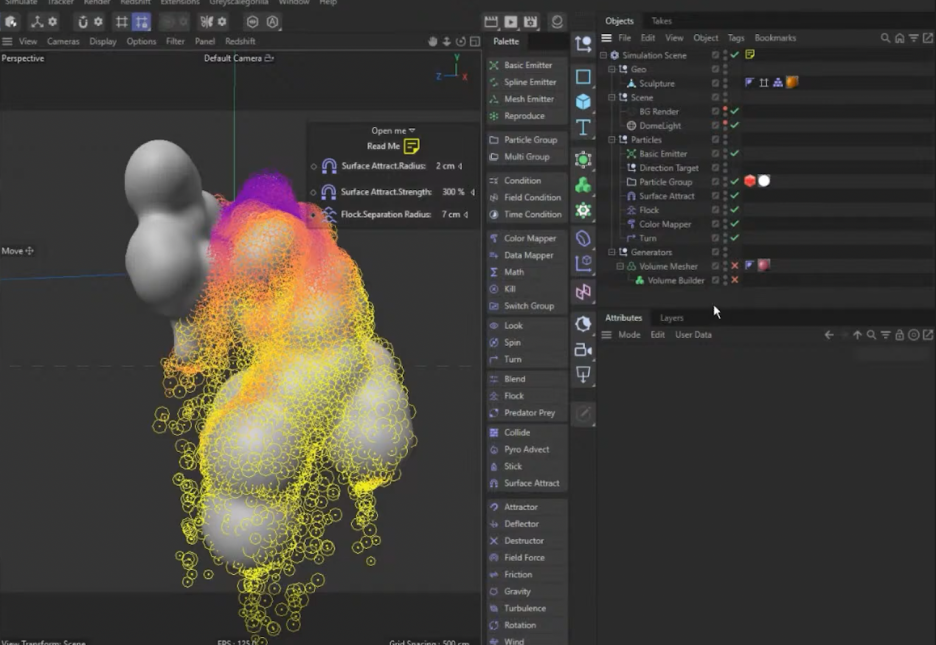Click the red material tag on Particle Group

click(x=750, y=181)
